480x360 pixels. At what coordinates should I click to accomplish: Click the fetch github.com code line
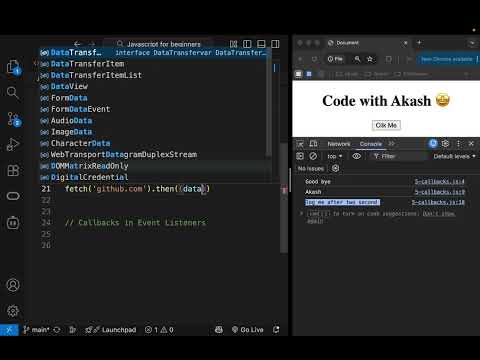(137, 189)
